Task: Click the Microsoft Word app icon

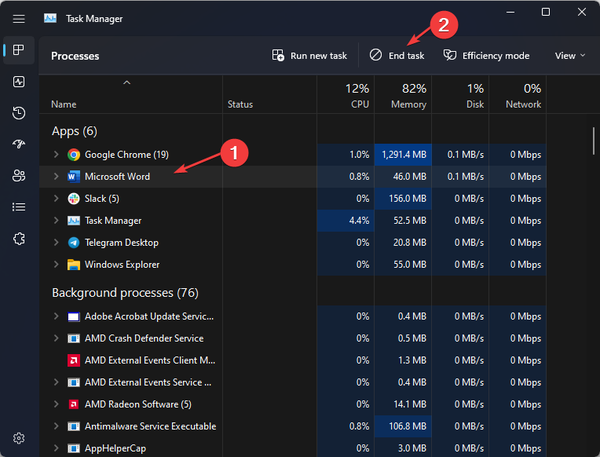Action: (73, 176)
